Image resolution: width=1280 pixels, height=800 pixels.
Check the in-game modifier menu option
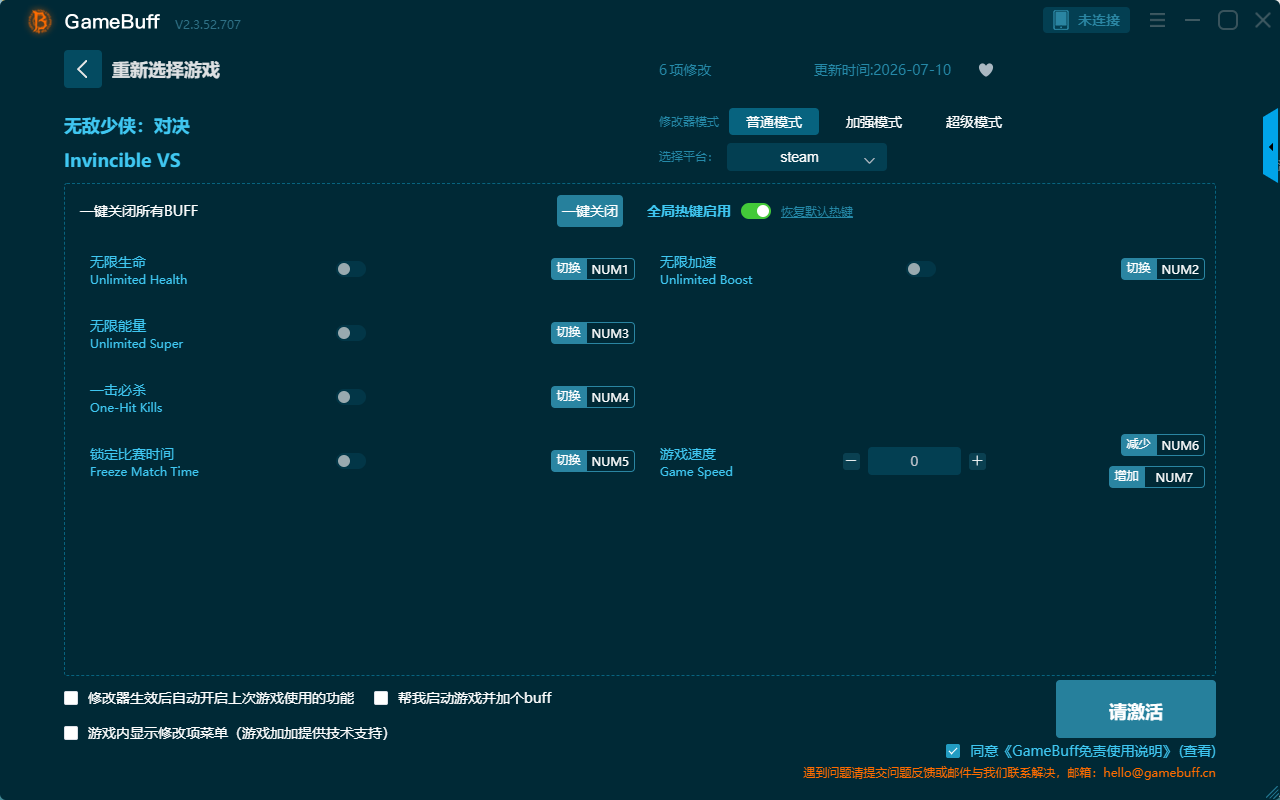click(71, 733)
